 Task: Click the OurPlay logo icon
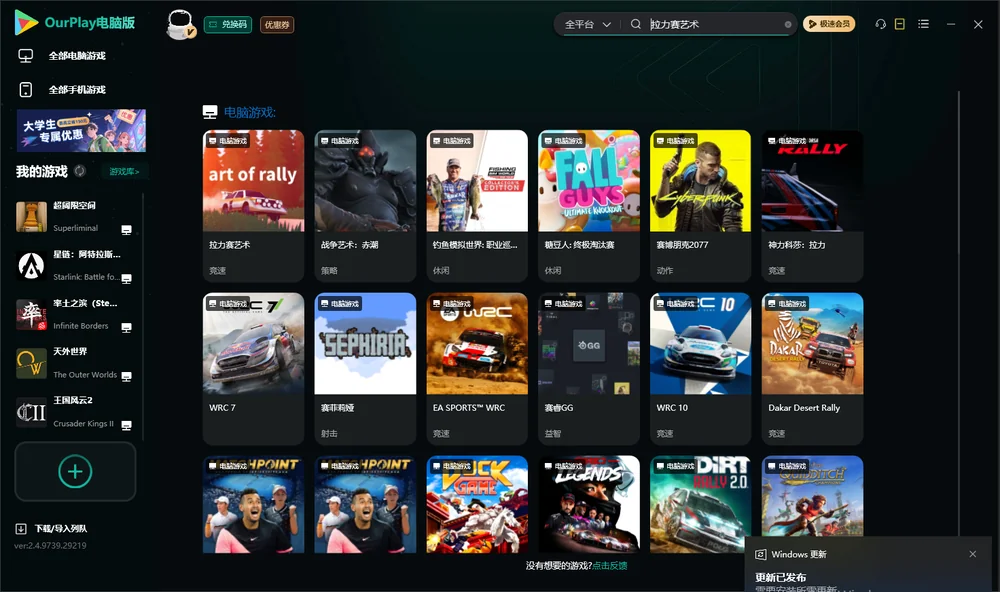click(26, 22)
